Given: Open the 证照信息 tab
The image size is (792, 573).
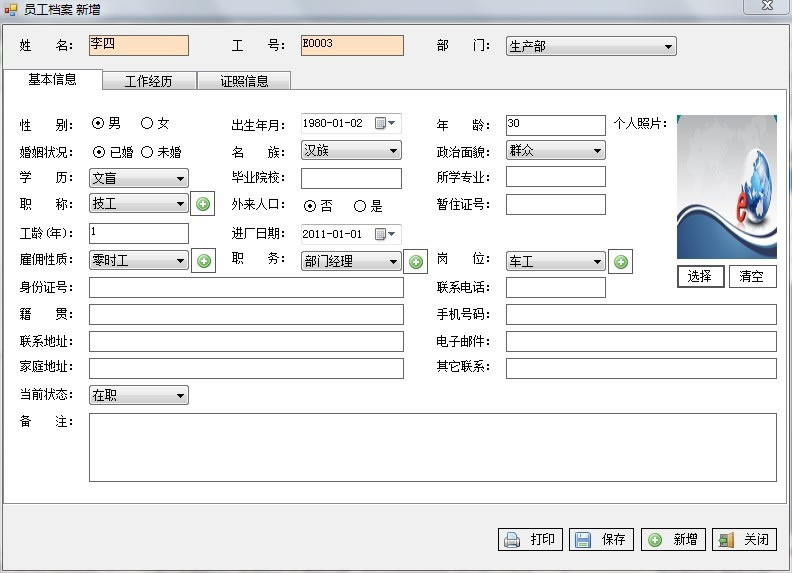Looking at the screenshot, I should tap(244, 81).
